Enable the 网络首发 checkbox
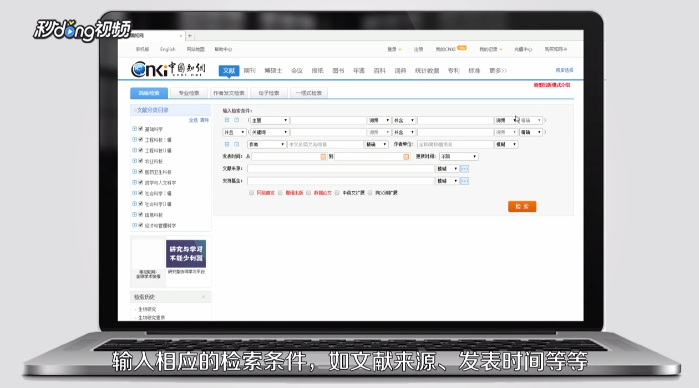The width and height of the screenshot is (699, 388). coord(251,193)
